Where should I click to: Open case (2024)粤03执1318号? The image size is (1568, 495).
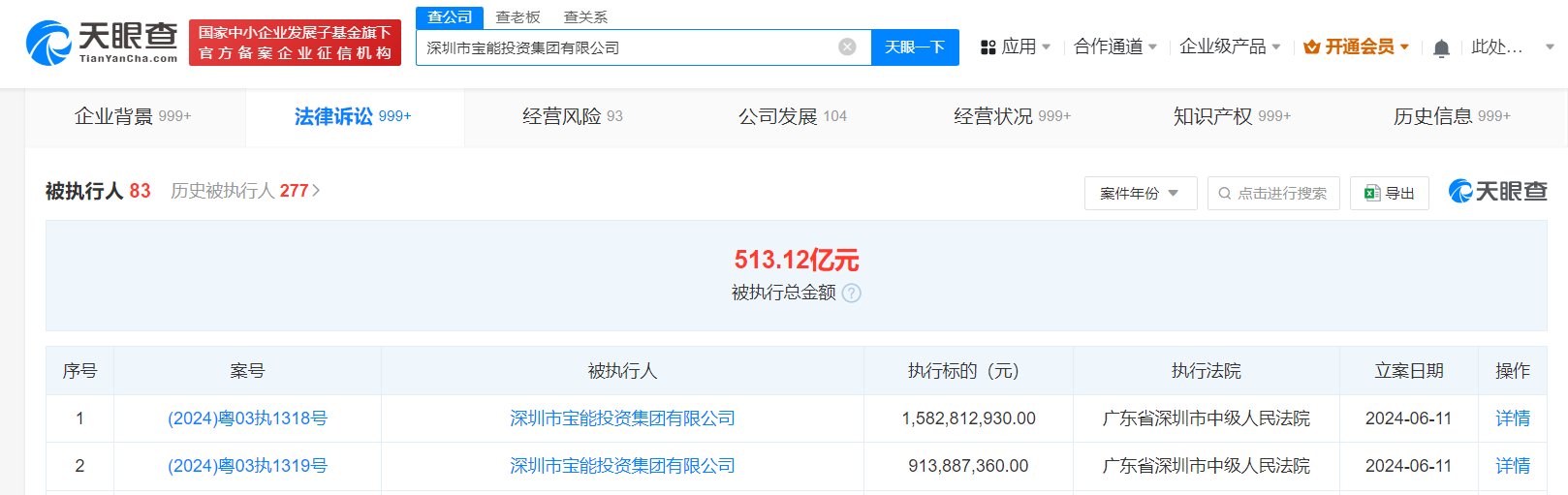(x=247, y=418)
